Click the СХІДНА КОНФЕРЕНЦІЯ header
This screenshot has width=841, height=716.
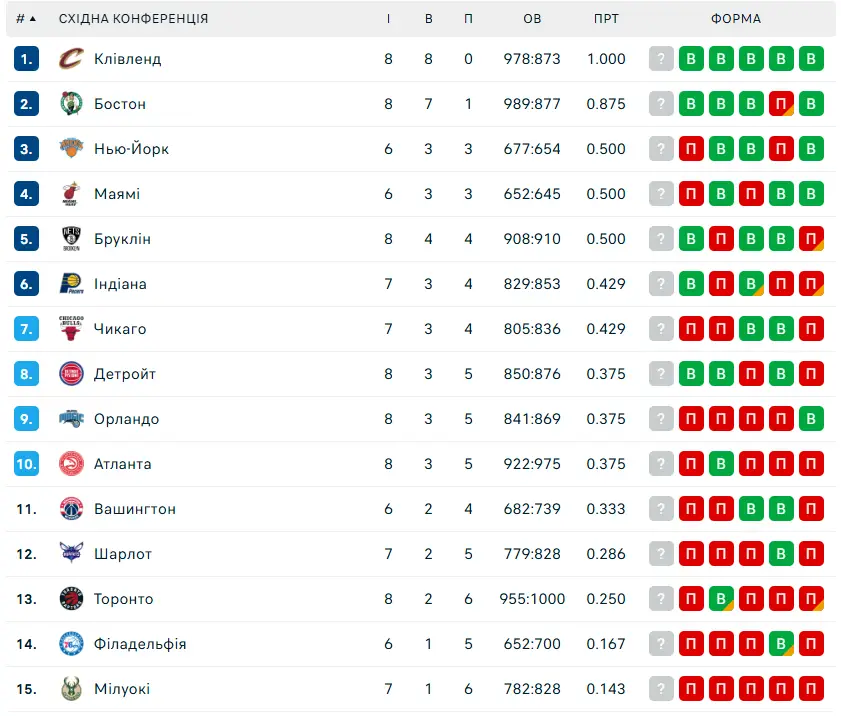tap(134, 19)
